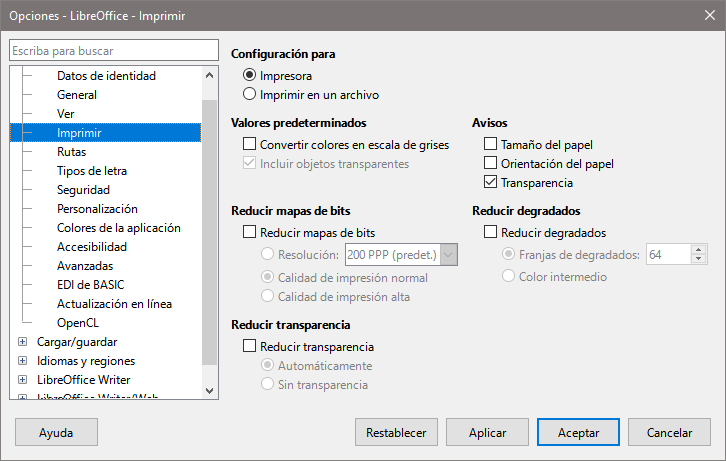Open Colores de la aplicación page

pyautogui.click(x=119, y=228)
